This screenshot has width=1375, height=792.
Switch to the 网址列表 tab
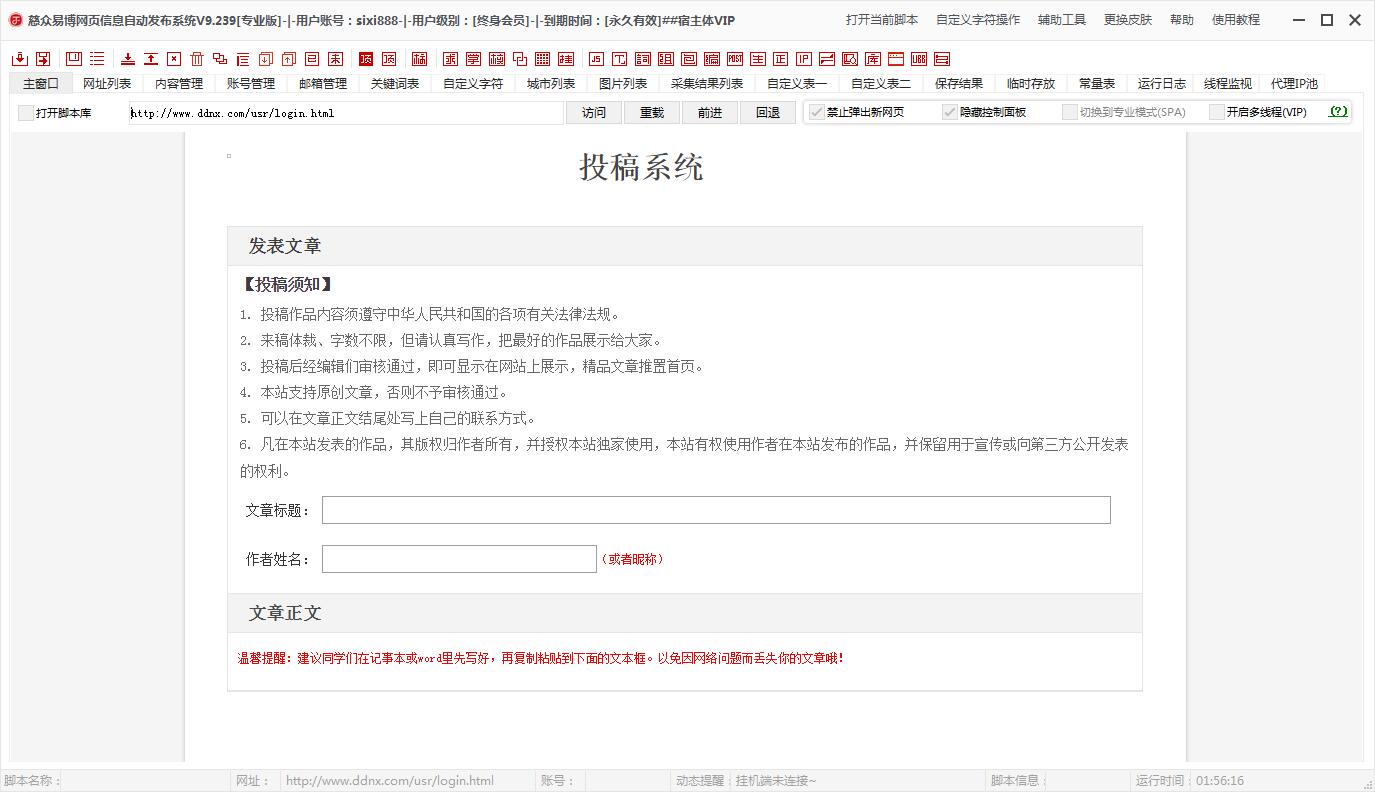(107, 84)
